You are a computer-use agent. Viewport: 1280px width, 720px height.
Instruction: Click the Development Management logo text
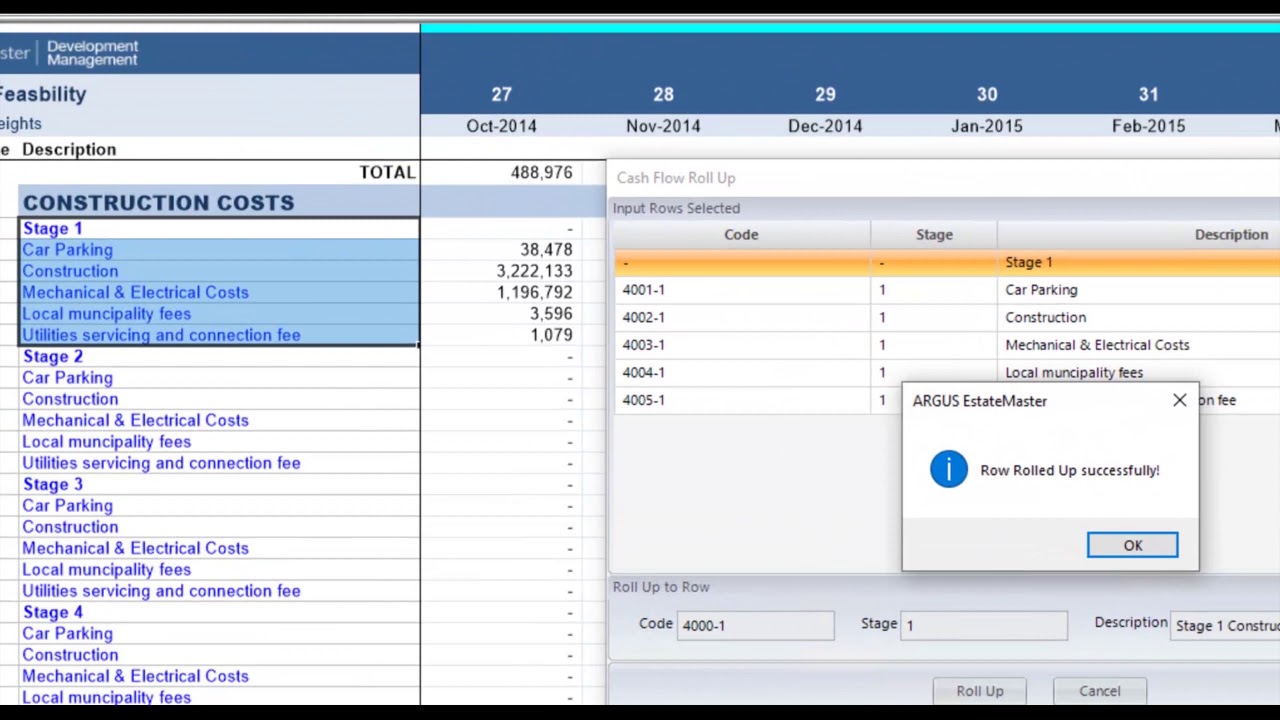[92, 53]
